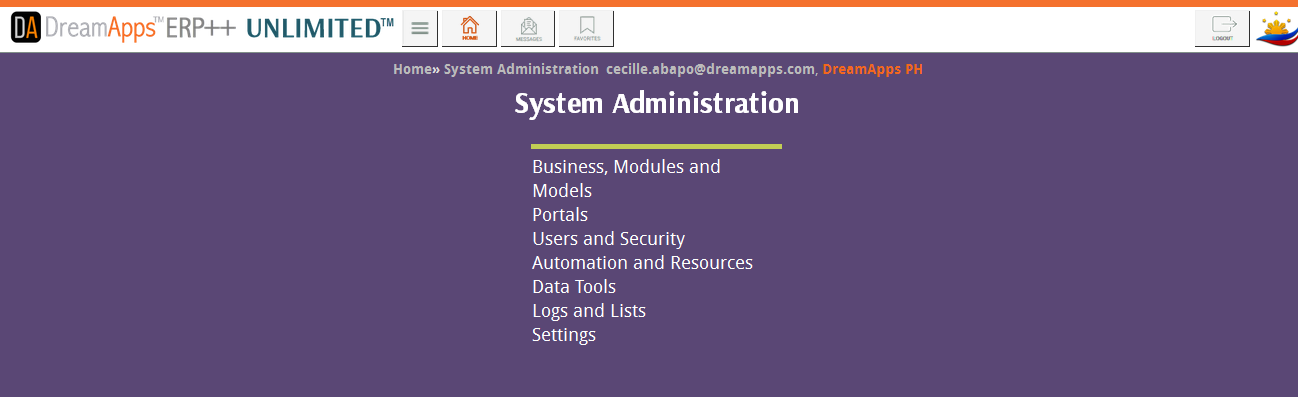Open the Data Tools section

(x=574, y=287)
